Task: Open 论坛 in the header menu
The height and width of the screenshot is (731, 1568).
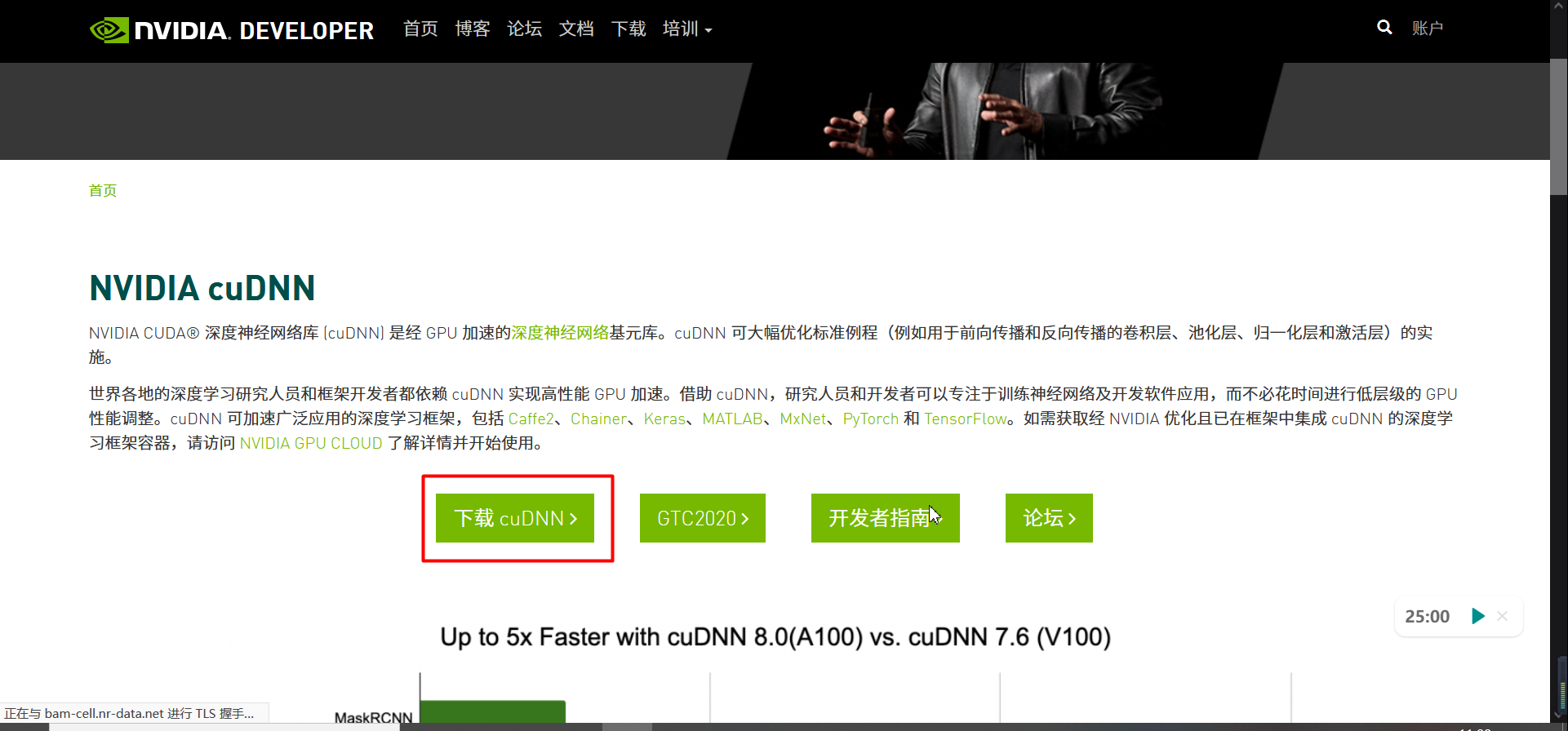Action: click(524, 29)
